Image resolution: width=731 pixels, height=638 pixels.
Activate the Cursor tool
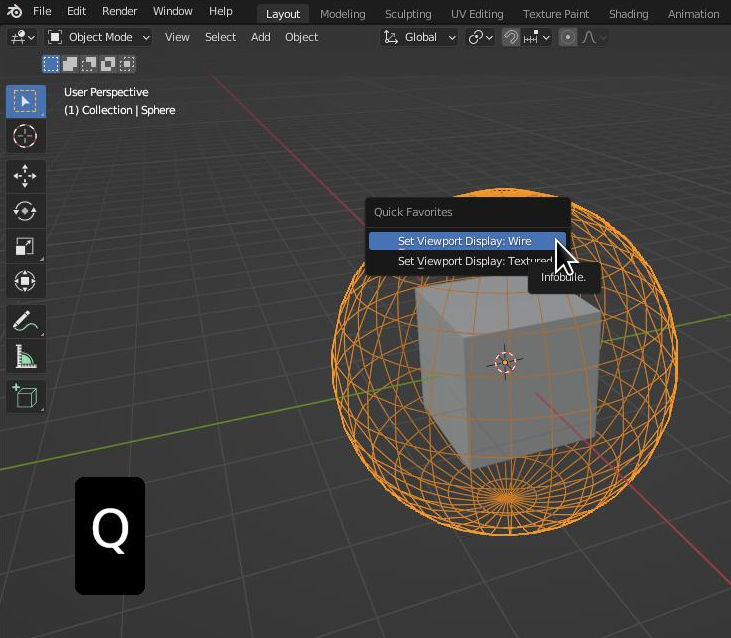click(x=25, y=136)
